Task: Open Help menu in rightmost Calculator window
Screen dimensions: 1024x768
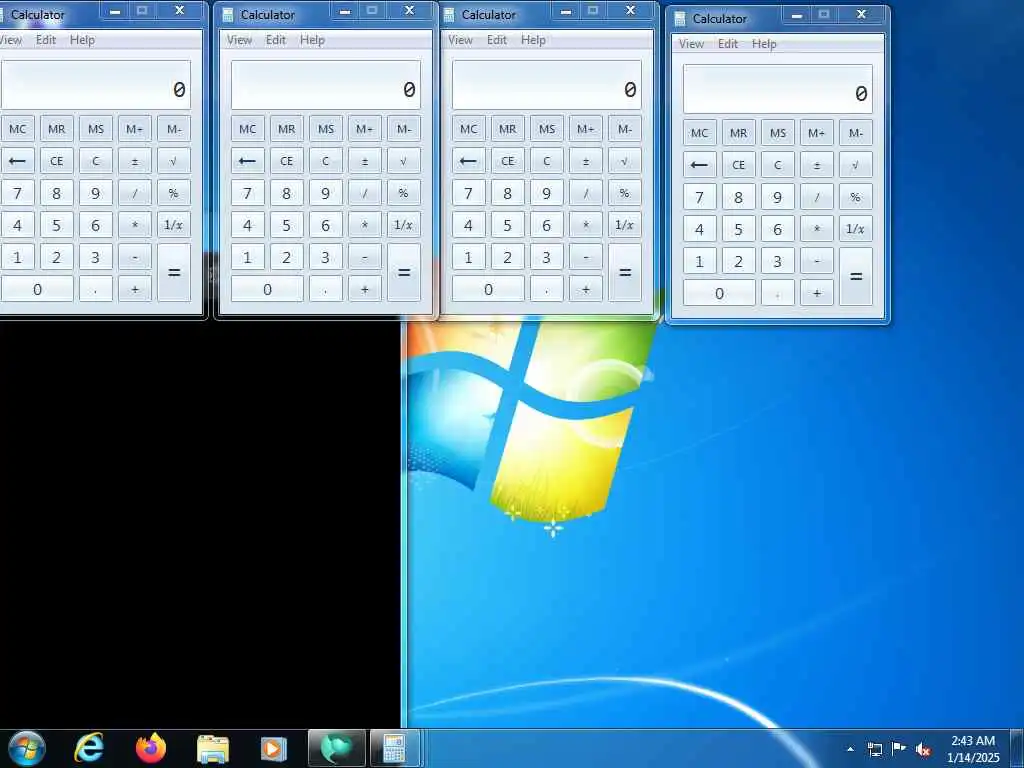Action: coord(764,44)
